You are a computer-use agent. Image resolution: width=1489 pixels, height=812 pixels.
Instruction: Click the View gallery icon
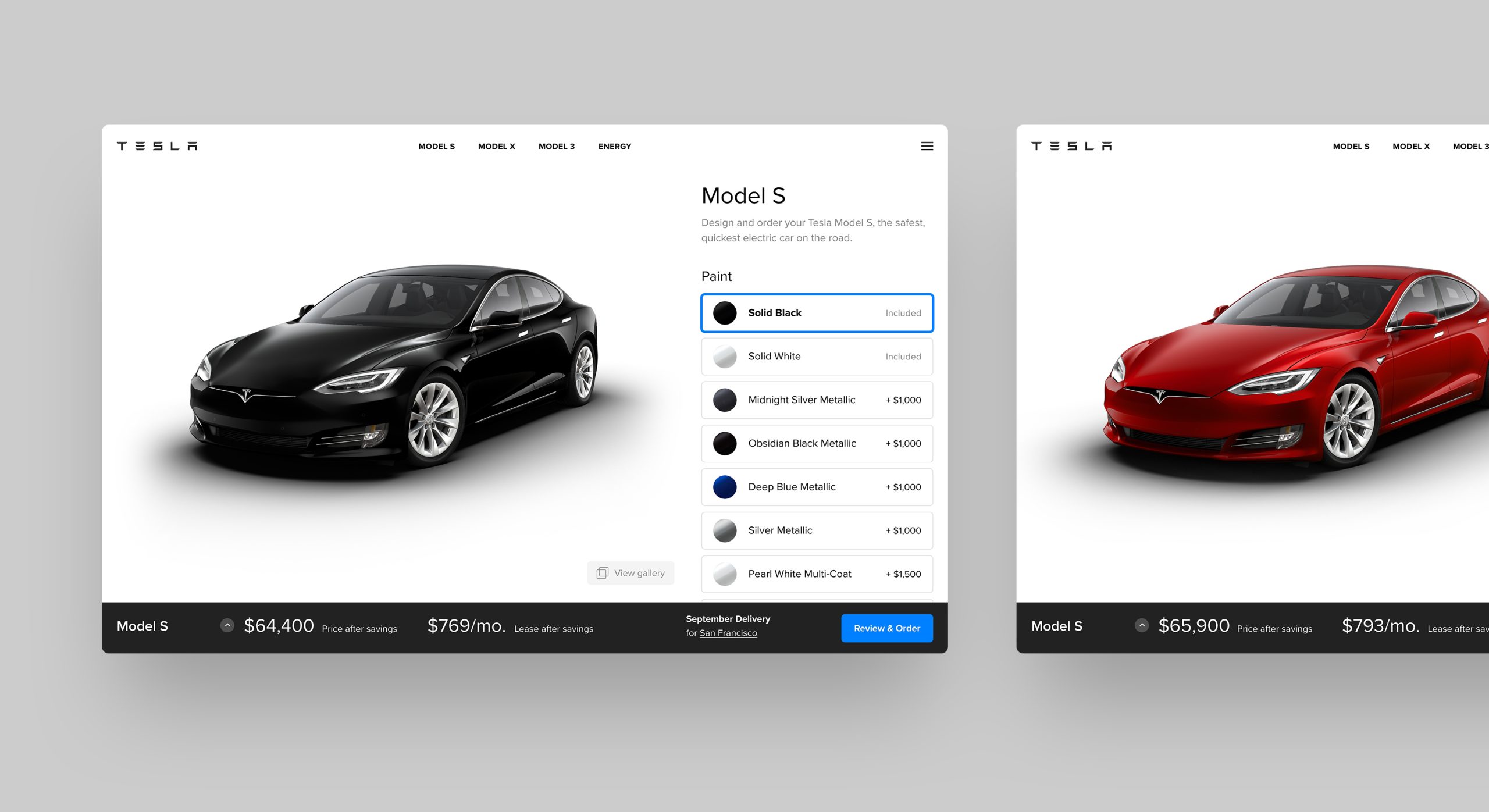(x=600, y=573)
